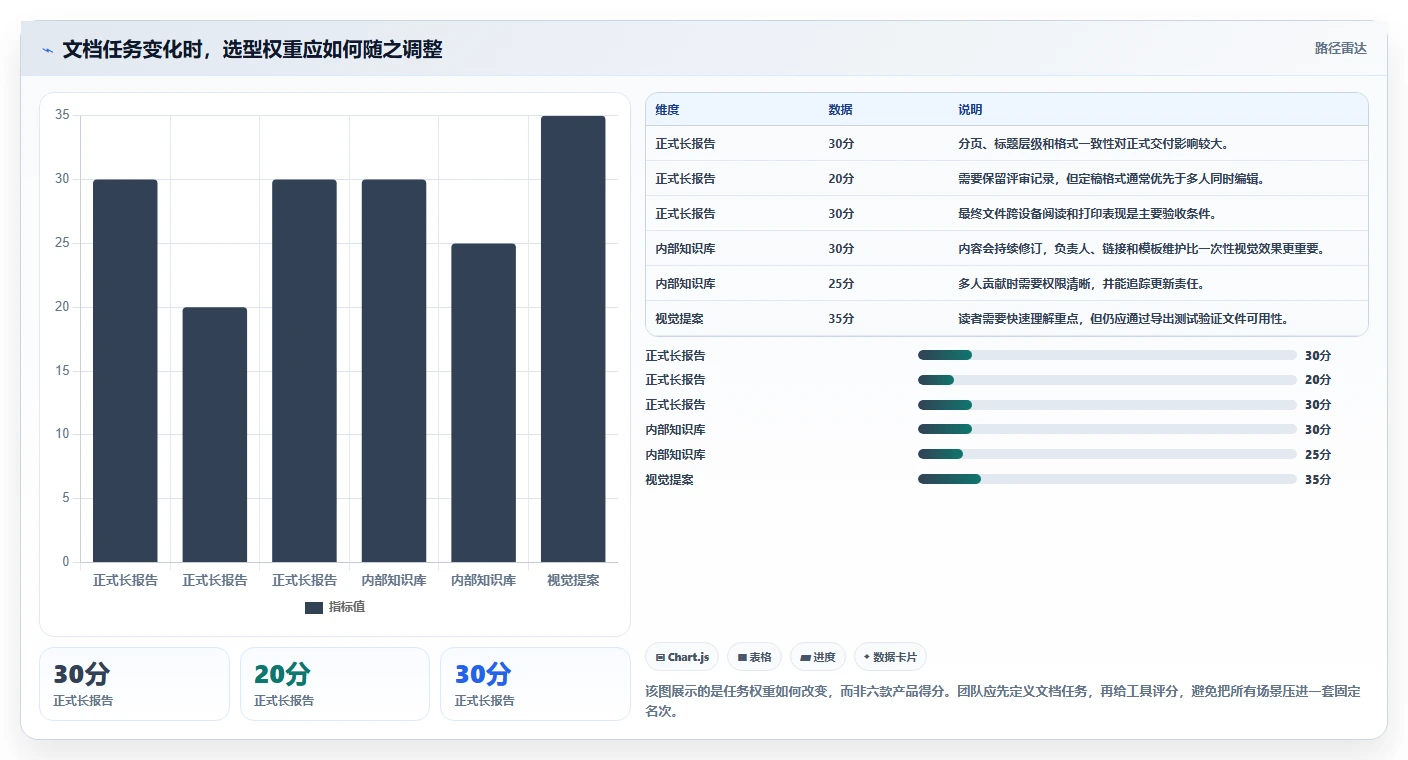The height and width of the screenshot is (760, 1408).
Task: Select the row about 最终文件跨设备阅读和打印
Action: (x=1006, y=214)
